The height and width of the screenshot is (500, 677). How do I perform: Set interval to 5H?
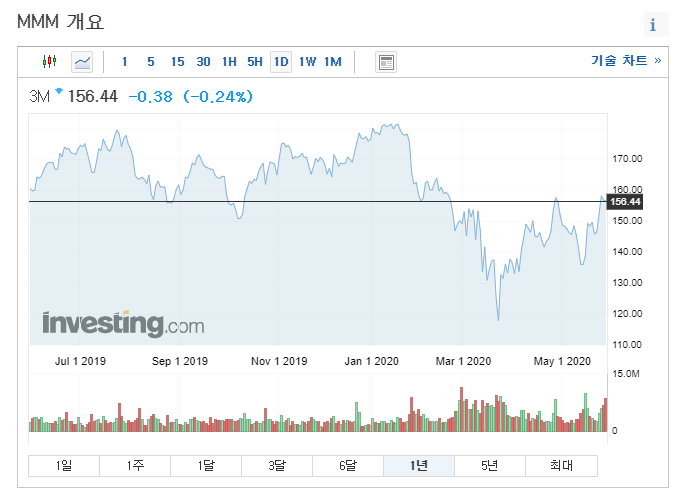point(255,62)
